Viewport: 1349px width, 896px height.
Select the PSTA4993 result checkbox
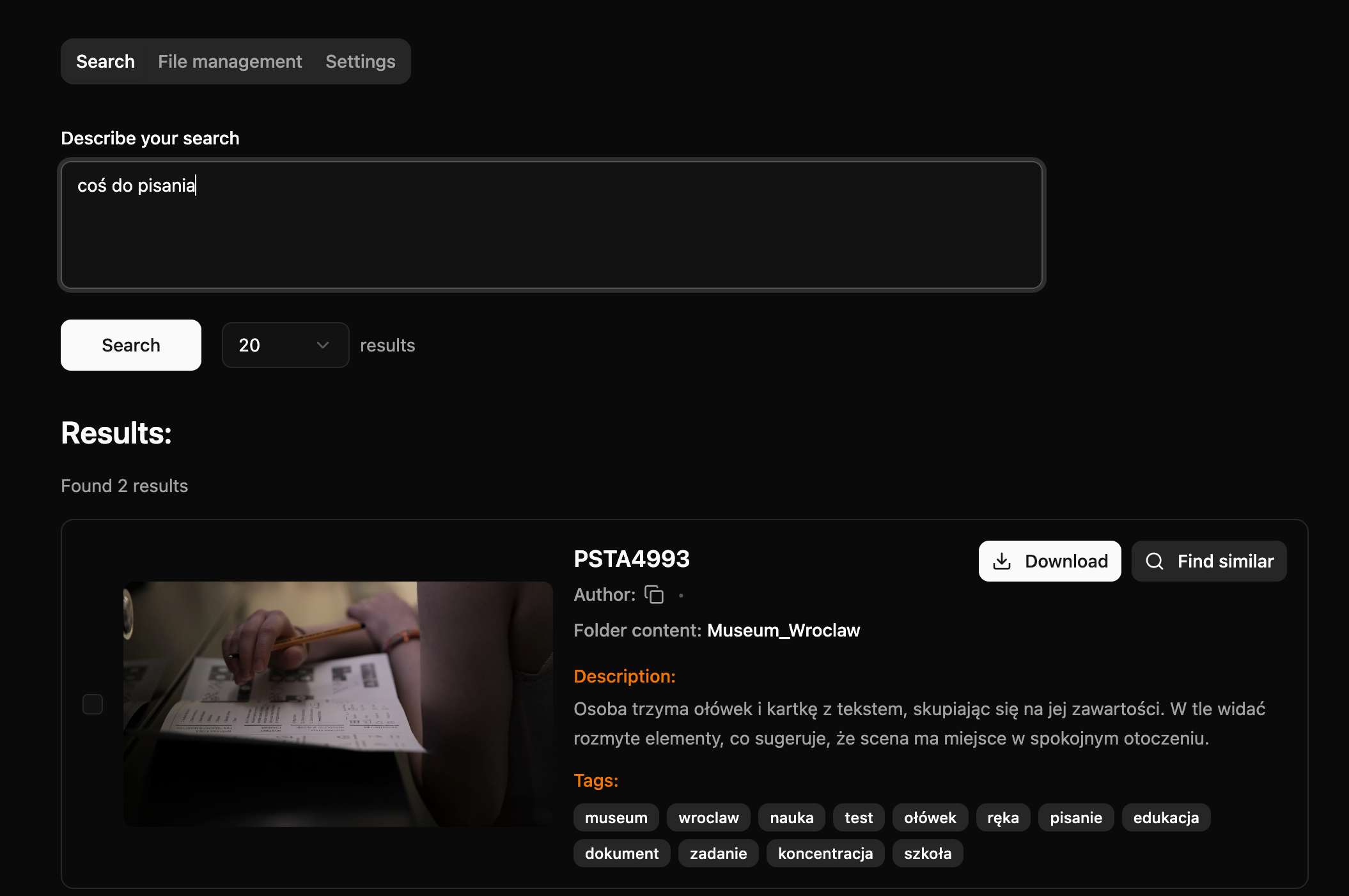pyautogui.click(x=93, y=704)
